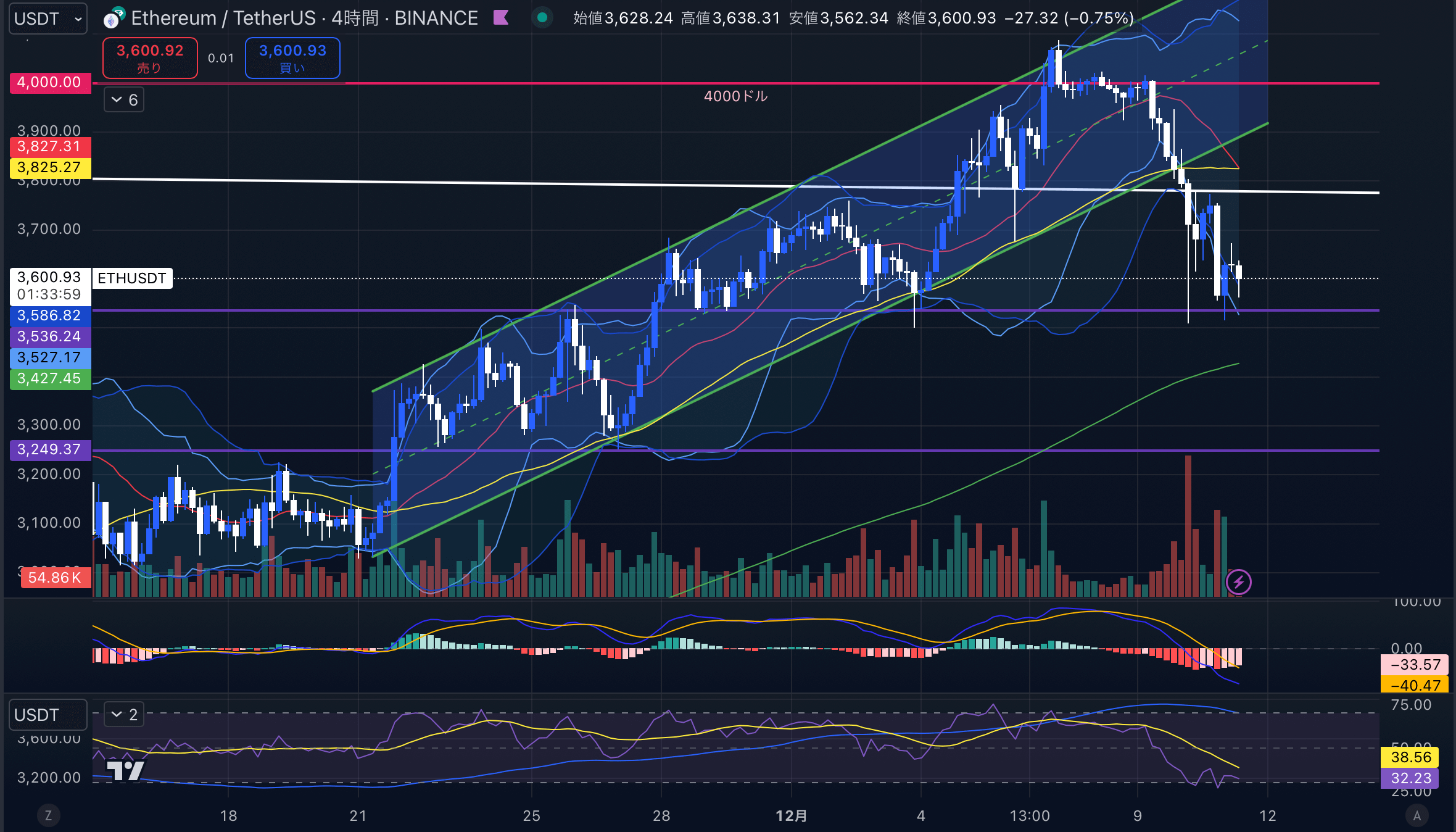Screen dimensions: 1456x832
Task: Click the TradingView logo icon
Action: pos(126,771)
